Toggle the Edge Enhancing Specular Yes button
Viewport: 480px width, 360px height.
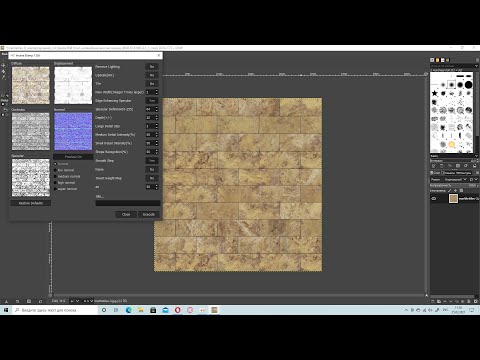tap(152, 101)
